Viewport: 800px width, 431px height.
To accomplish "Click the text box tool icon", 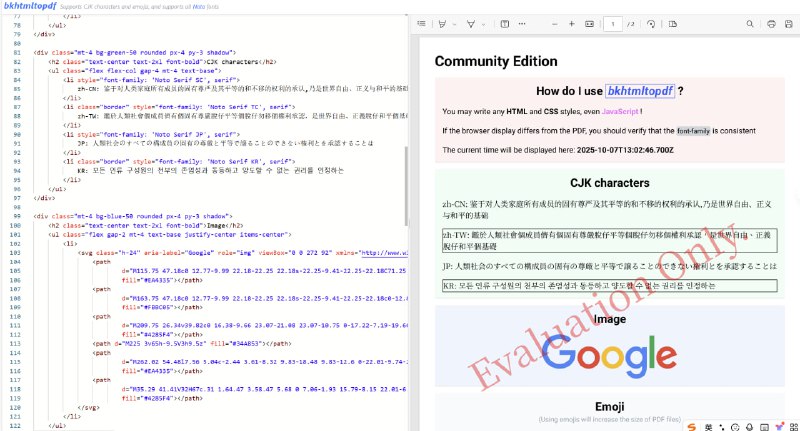I will 505,24.
